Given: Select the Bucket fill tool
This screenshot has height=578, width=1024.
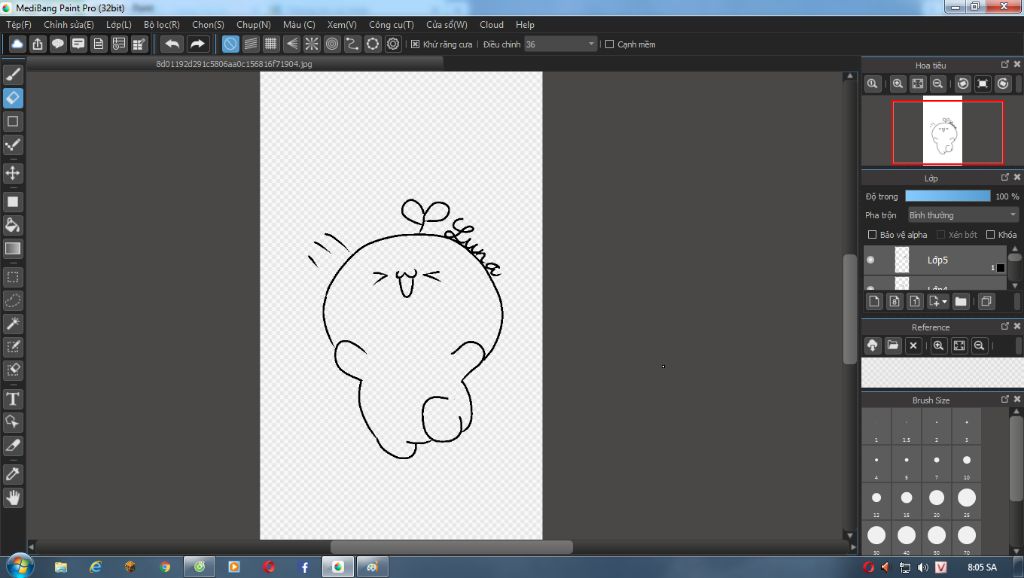Looking at the screenshot, I should [x=12, y=225].
